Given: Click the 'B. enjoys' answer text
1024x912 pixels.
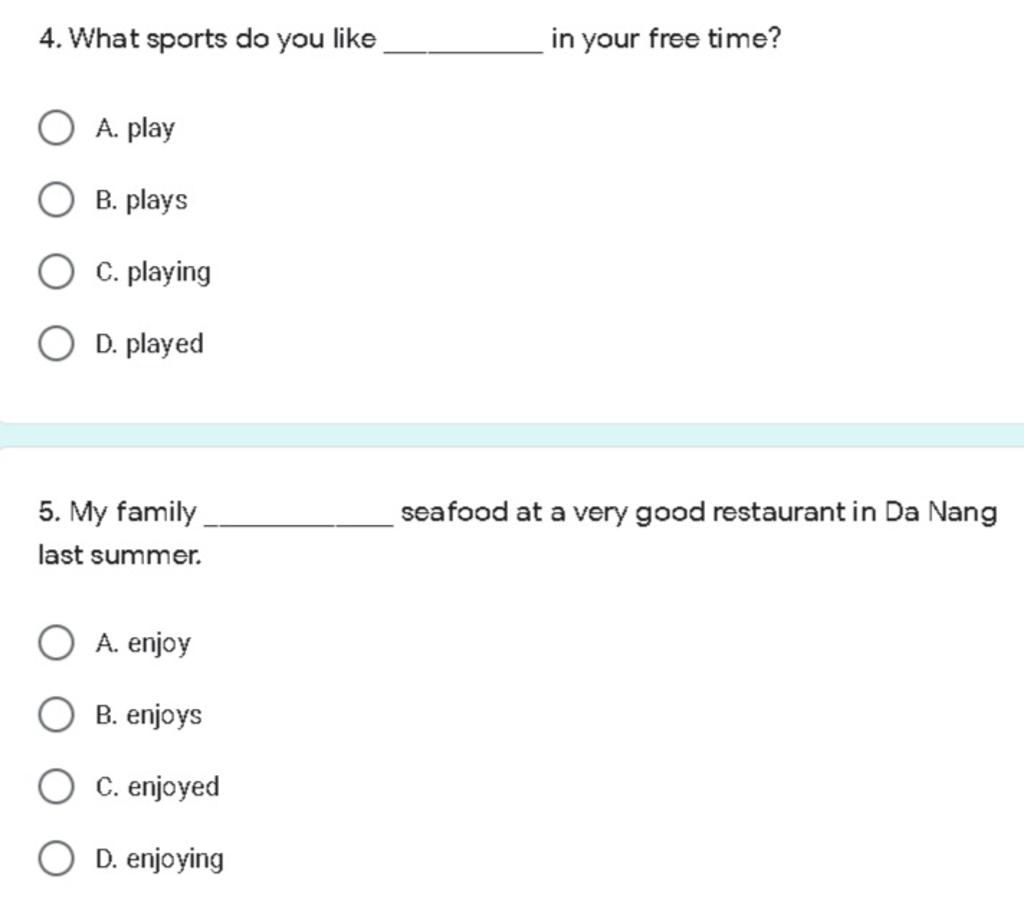Looking at the screenshot, I should [x=149, y=715].
